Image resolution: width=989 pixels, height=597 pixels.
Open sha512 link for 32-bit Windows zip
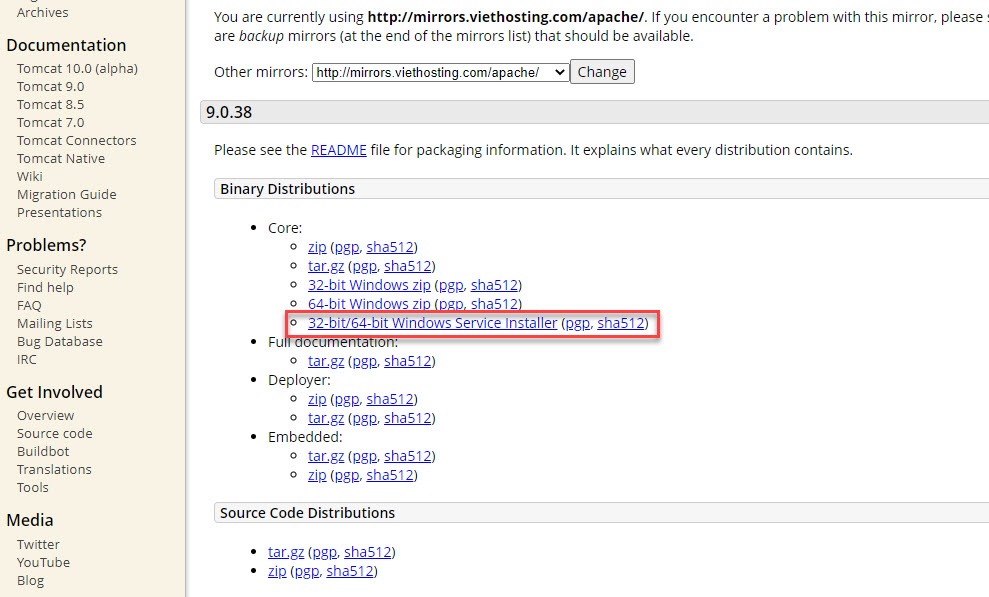click(x=494, y=285)
